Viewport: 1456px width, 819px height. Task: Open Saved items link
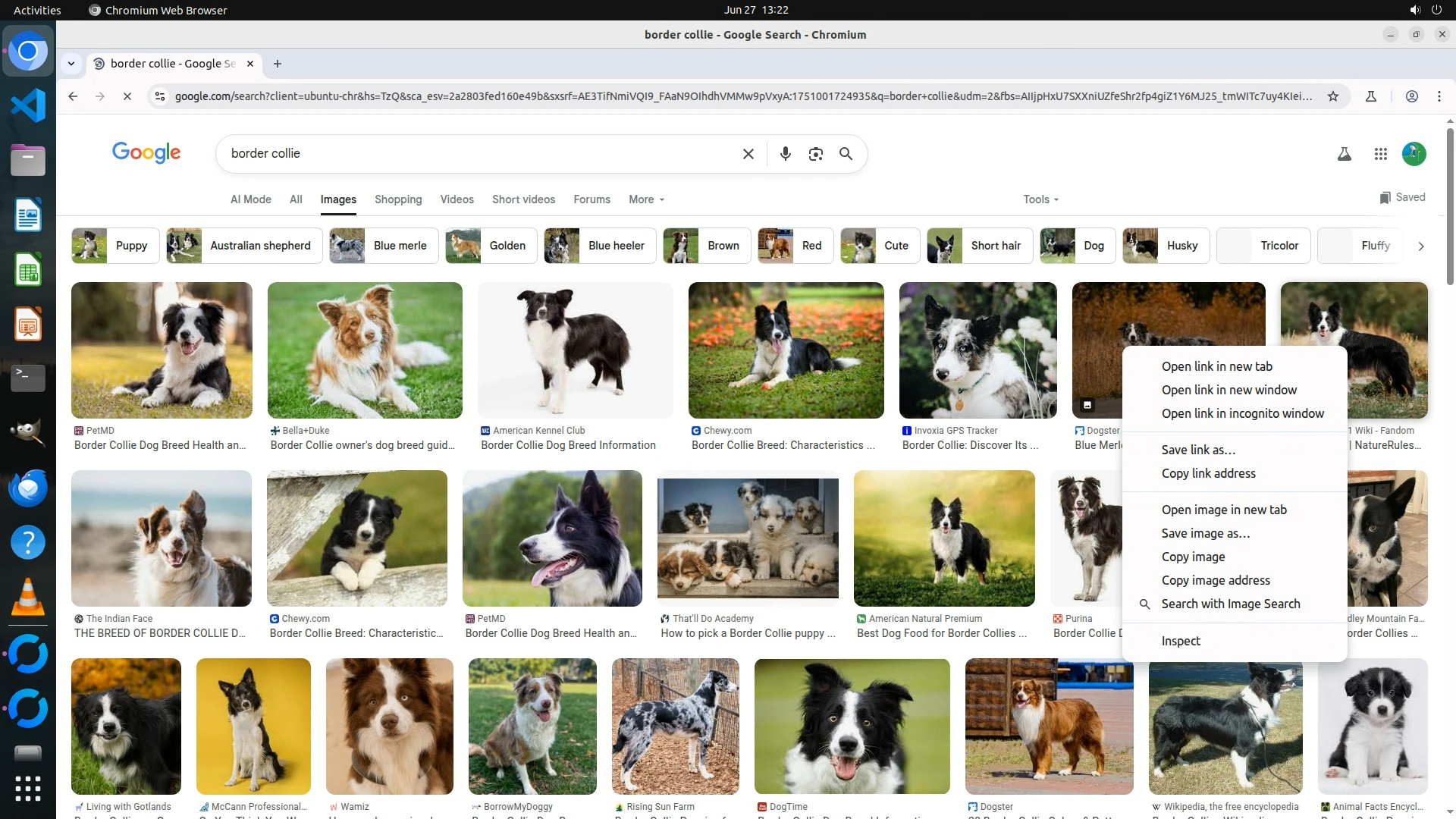pos(1402,197)
